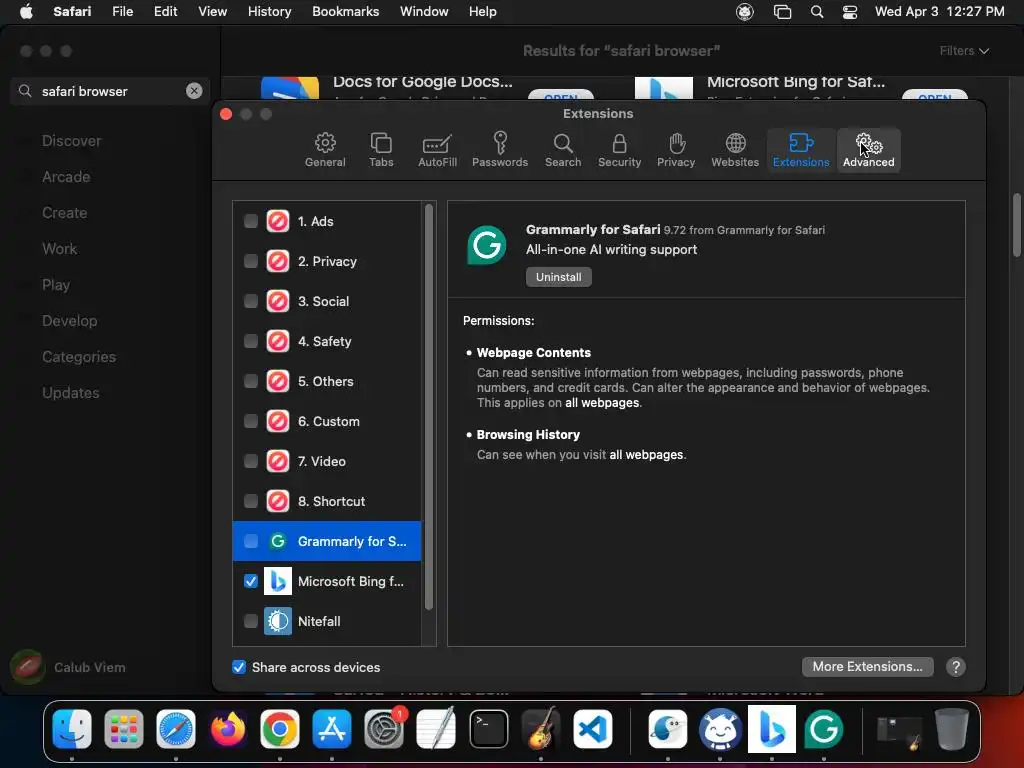The width and height of the screenshot is (1024, 768).
Task: Open AutoFill preferences
Action: (437, 150)
